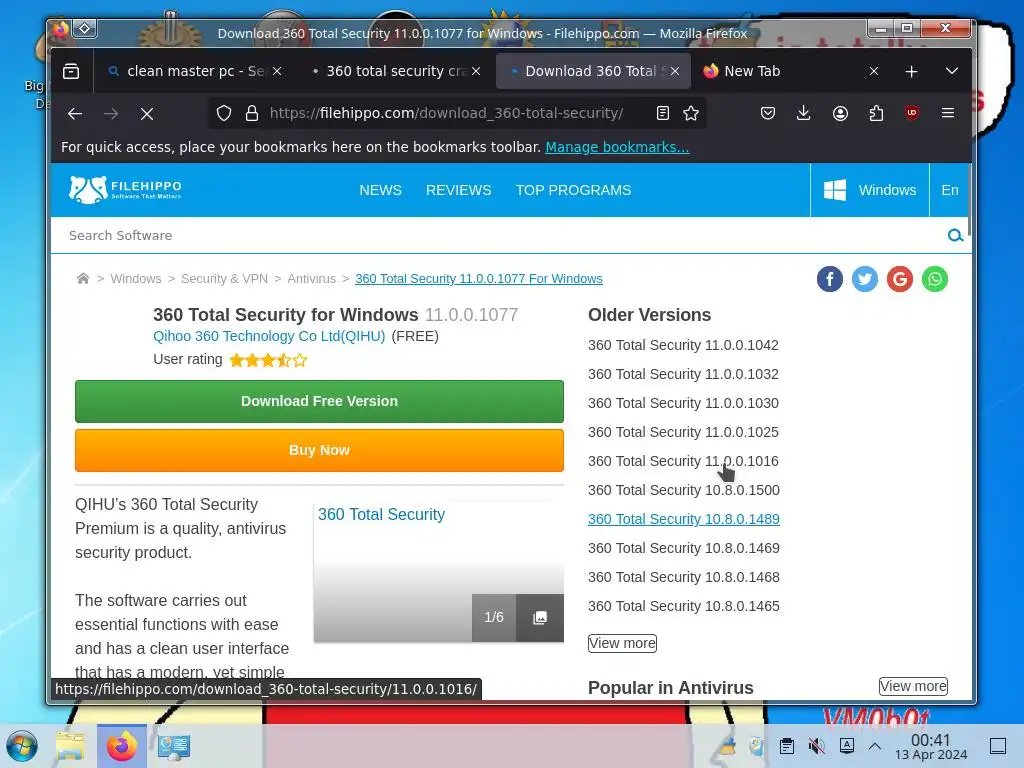Open 360 Total Security 10.8.0.1489 link
Image resolution: width=1024 pixels, height=768 pixels.
tap(684, 519)
